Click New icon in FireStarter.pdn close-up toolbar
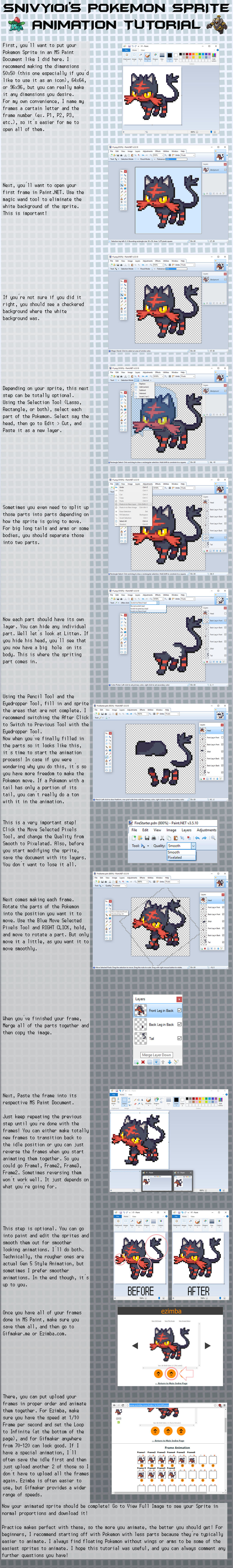 134,839
